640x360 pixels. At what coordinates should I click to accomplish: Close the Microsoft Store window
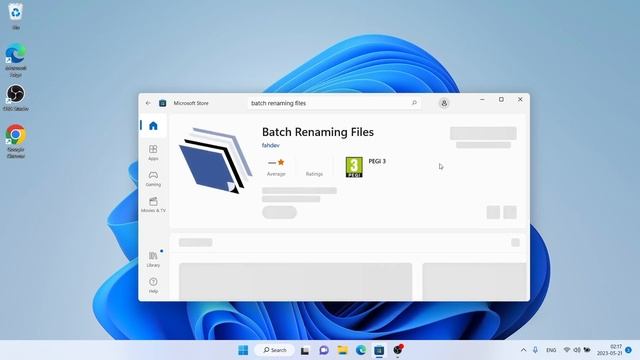click(520, 99)
